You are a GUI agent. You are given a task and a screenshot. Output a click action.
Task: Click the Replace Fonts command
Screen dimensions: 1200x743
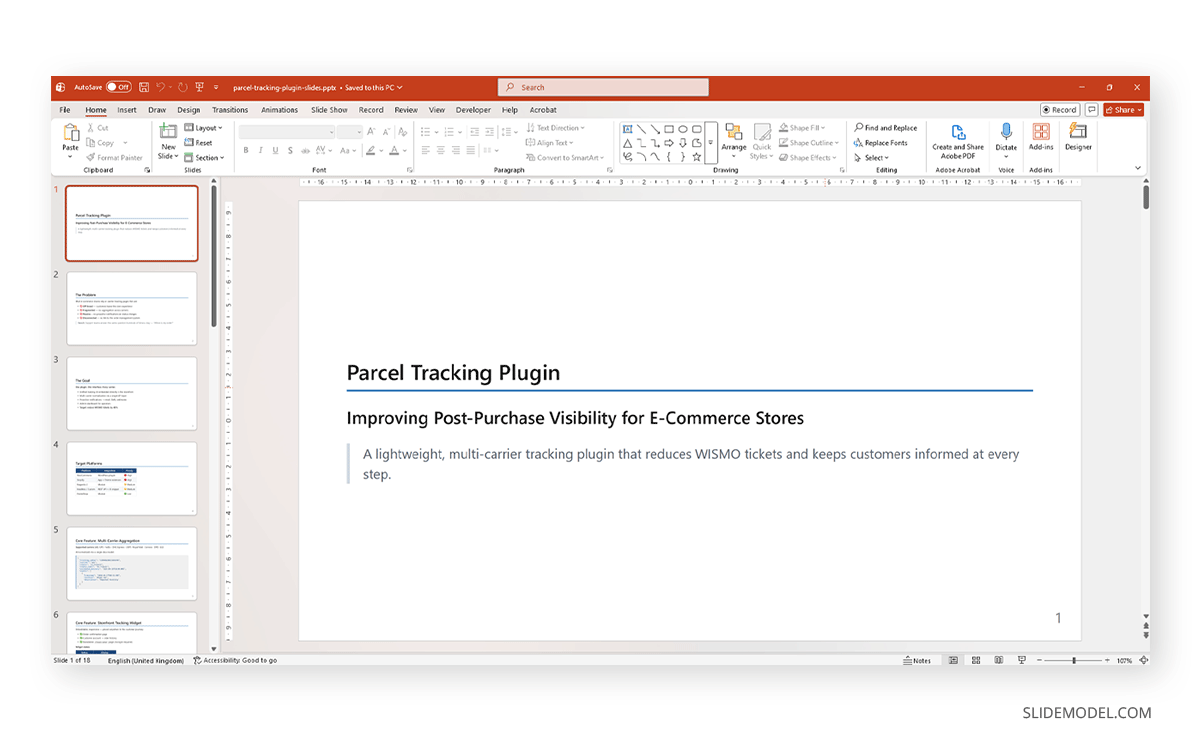point(884,143)
